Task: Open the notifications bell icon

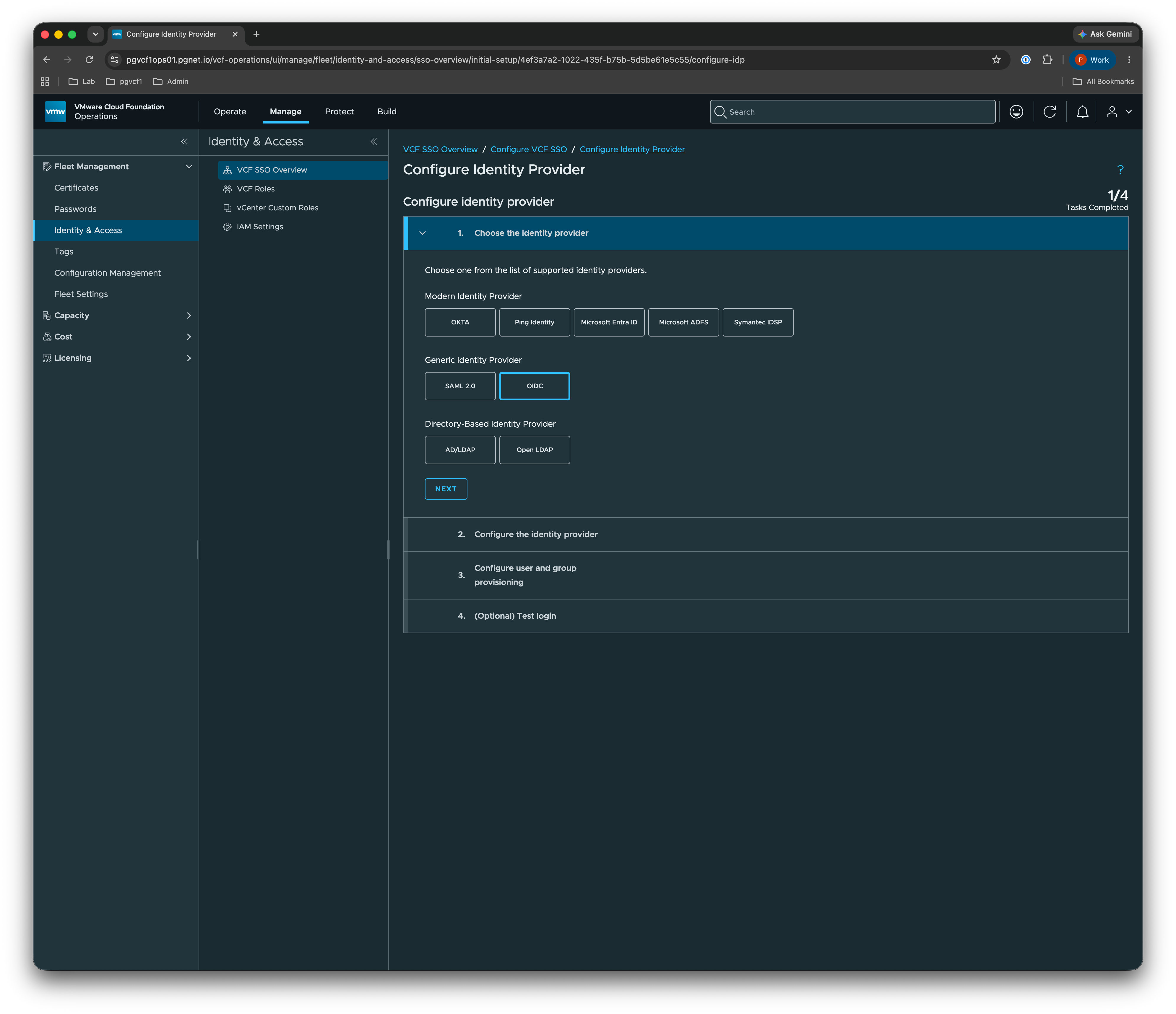Action: click(x=1082, y=112)
